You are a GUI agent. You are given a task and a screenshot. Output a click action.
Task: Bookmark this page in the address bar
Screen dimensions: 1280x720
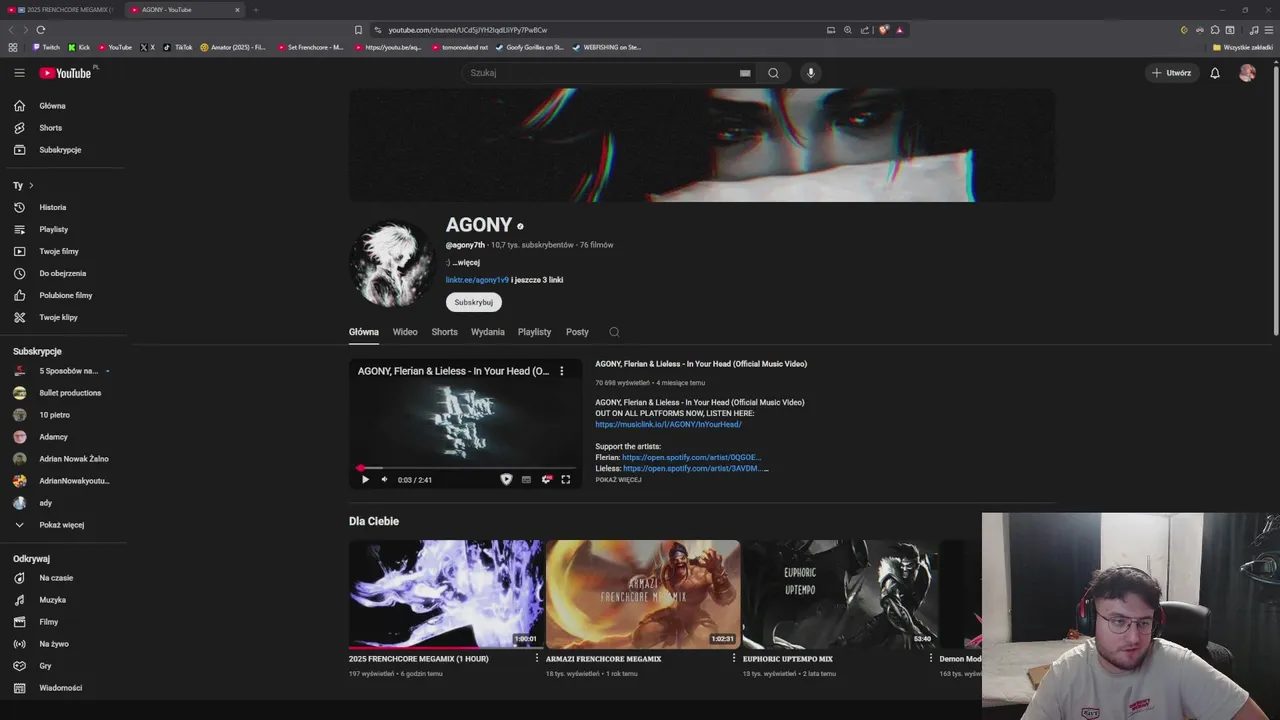[358, 30]
